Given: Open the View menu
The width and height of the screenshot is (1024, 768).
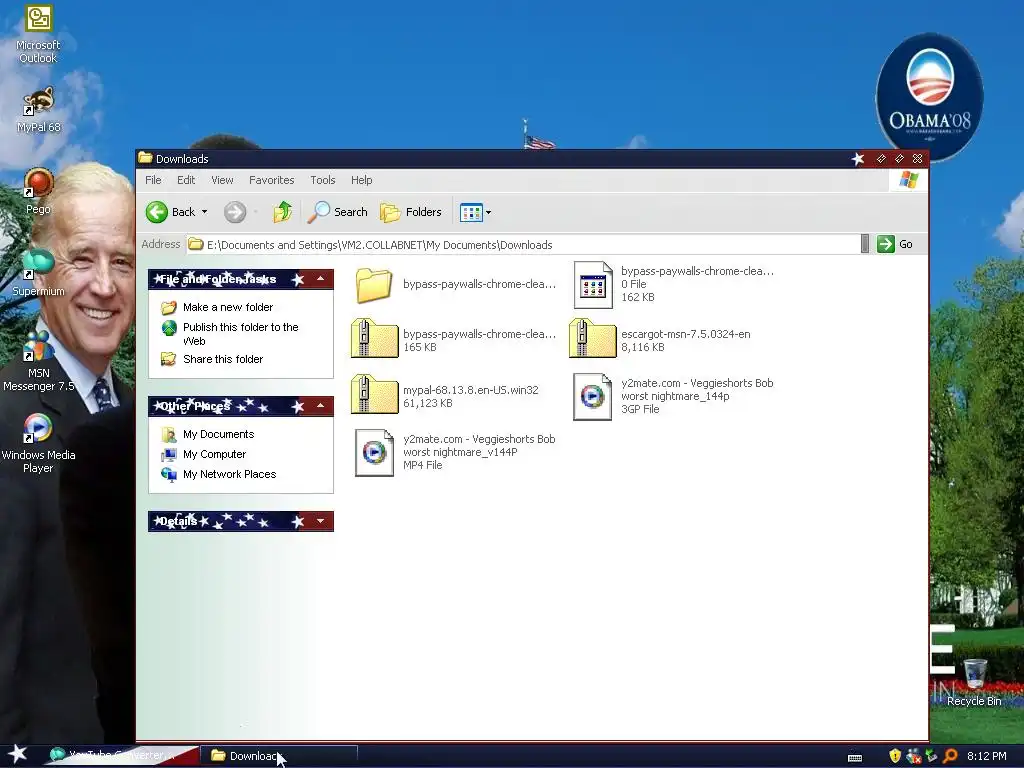Looking at the screenshot, I should click(x=222, y=180).
